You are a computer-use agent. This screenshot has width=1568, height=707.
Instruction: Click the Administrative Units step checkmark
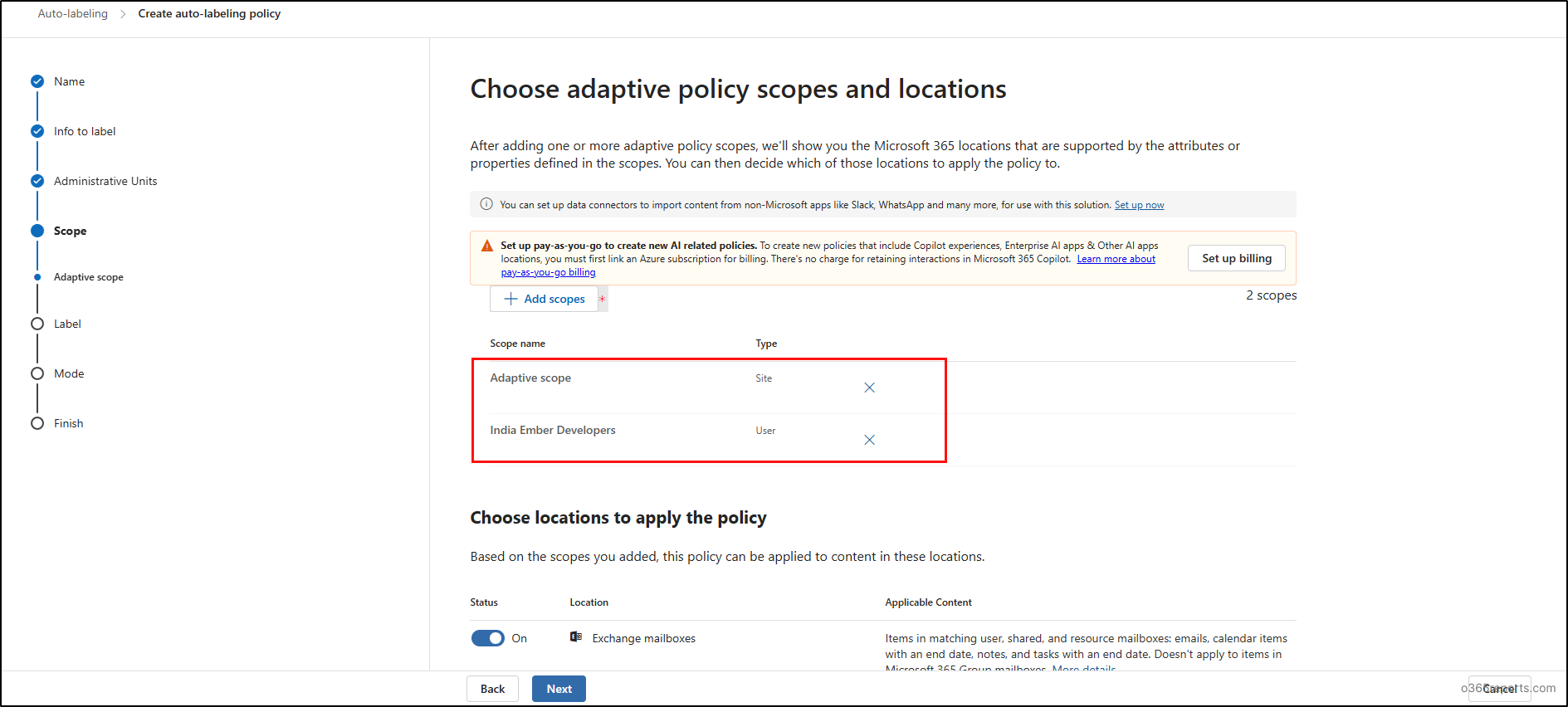pyautogui.click(x=37, y=181)
